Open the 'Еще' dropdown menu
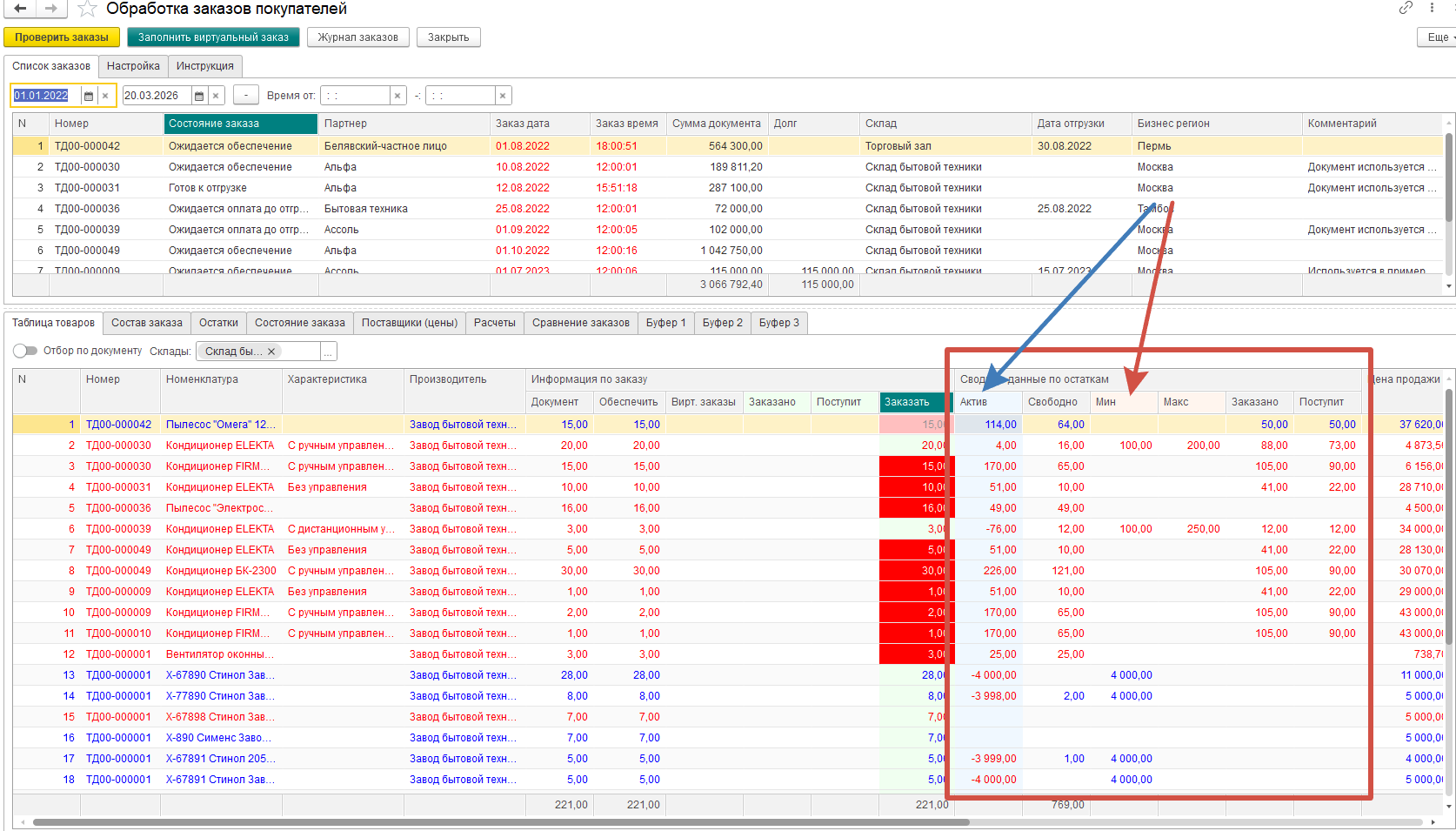 pyautogui.click(x=1438, y=37)
